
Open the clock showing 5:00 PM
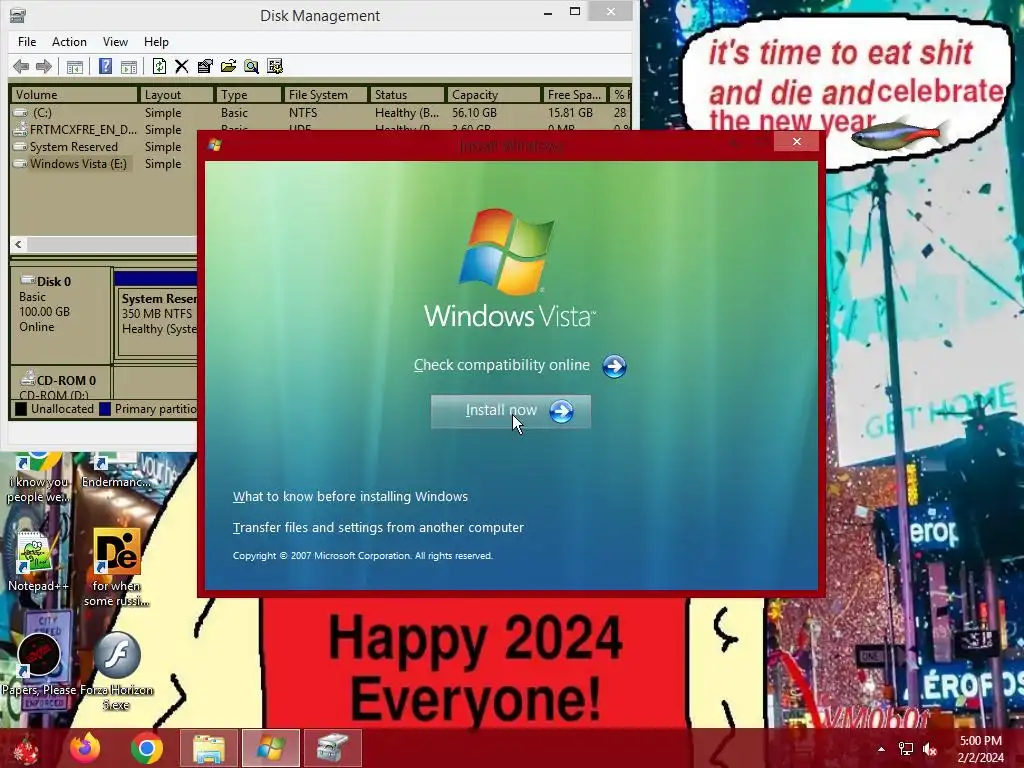tap(980, 749)
